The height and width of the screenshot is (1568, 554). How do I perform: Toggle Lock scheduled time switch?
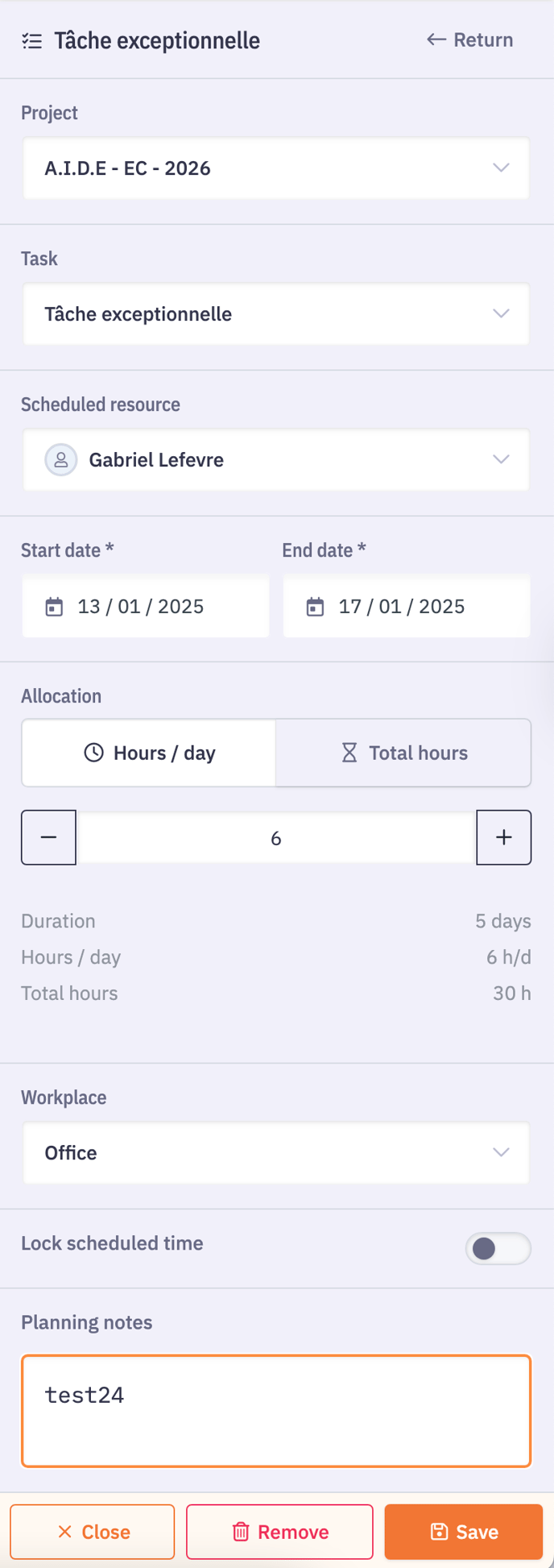pos(498,1248)
